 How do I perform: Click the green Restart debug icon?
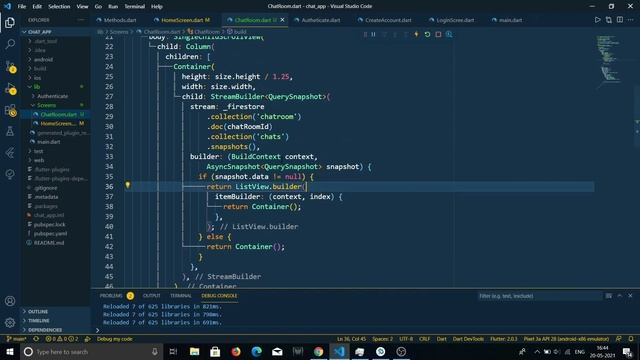[x=427, y=34]
